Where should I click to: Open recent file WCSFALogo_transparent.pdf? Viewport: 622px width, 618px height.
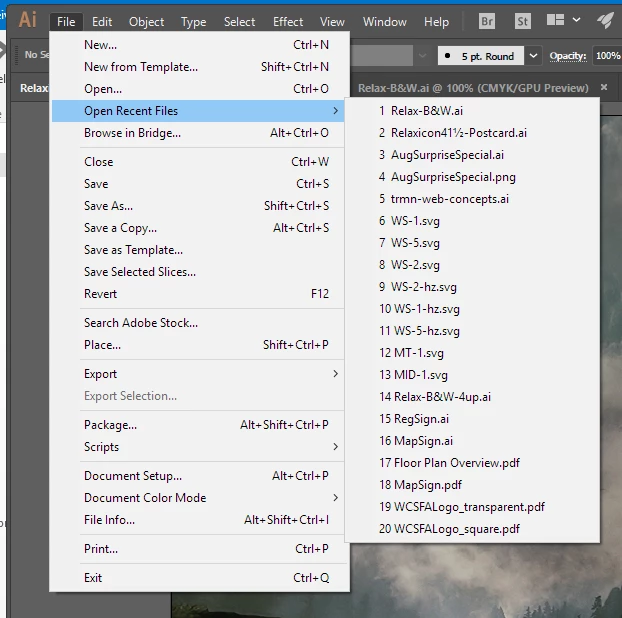(472, 507)
